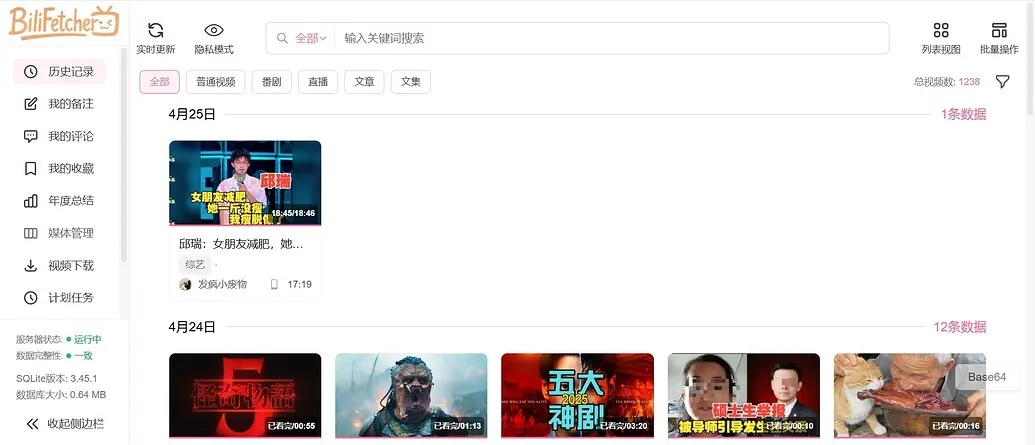Open 我的收藏 in sidebar

(x=59, y=169)
